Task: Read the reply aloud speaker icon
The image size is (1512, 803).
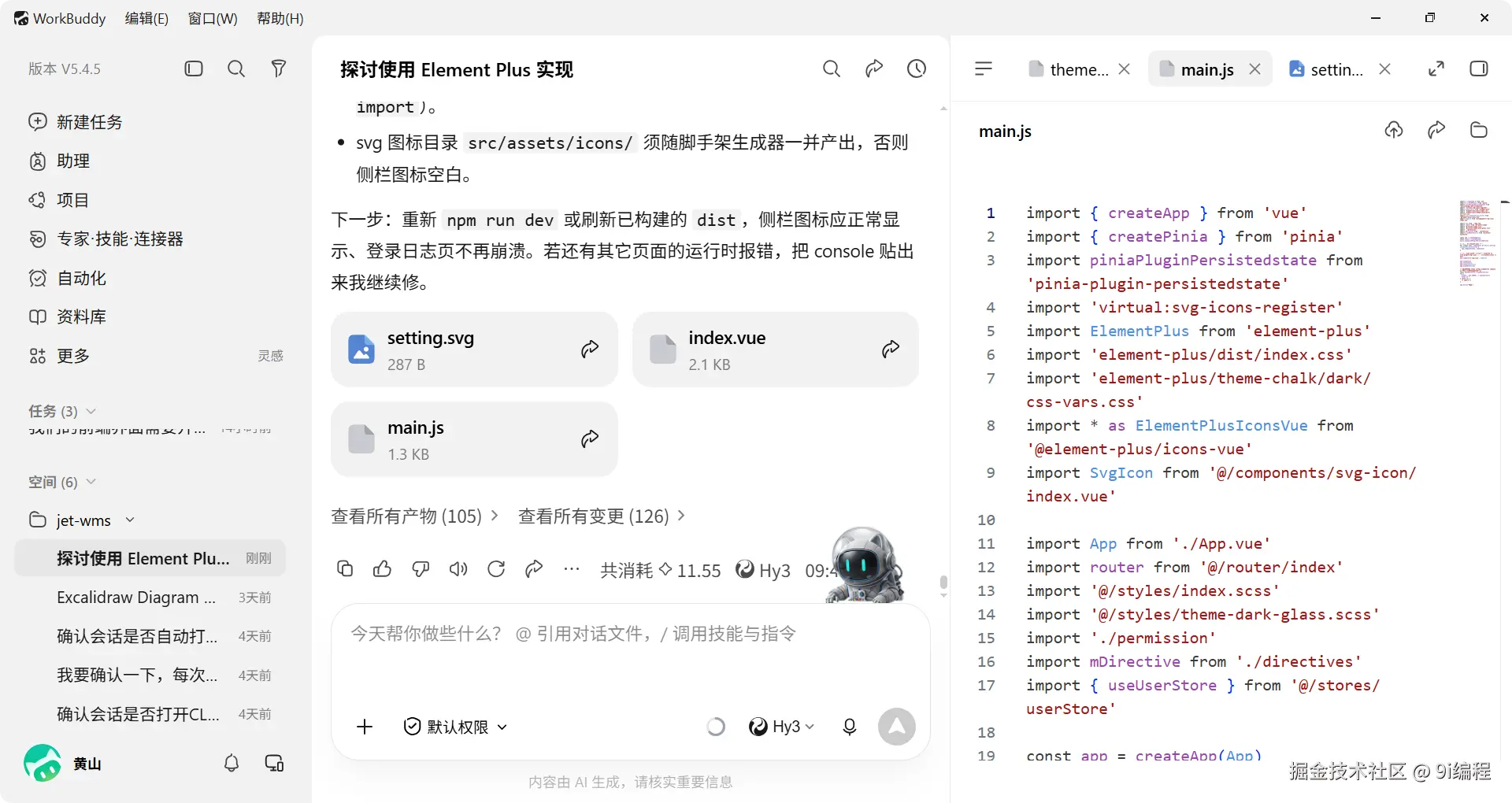Action: [x=458, y=569]
